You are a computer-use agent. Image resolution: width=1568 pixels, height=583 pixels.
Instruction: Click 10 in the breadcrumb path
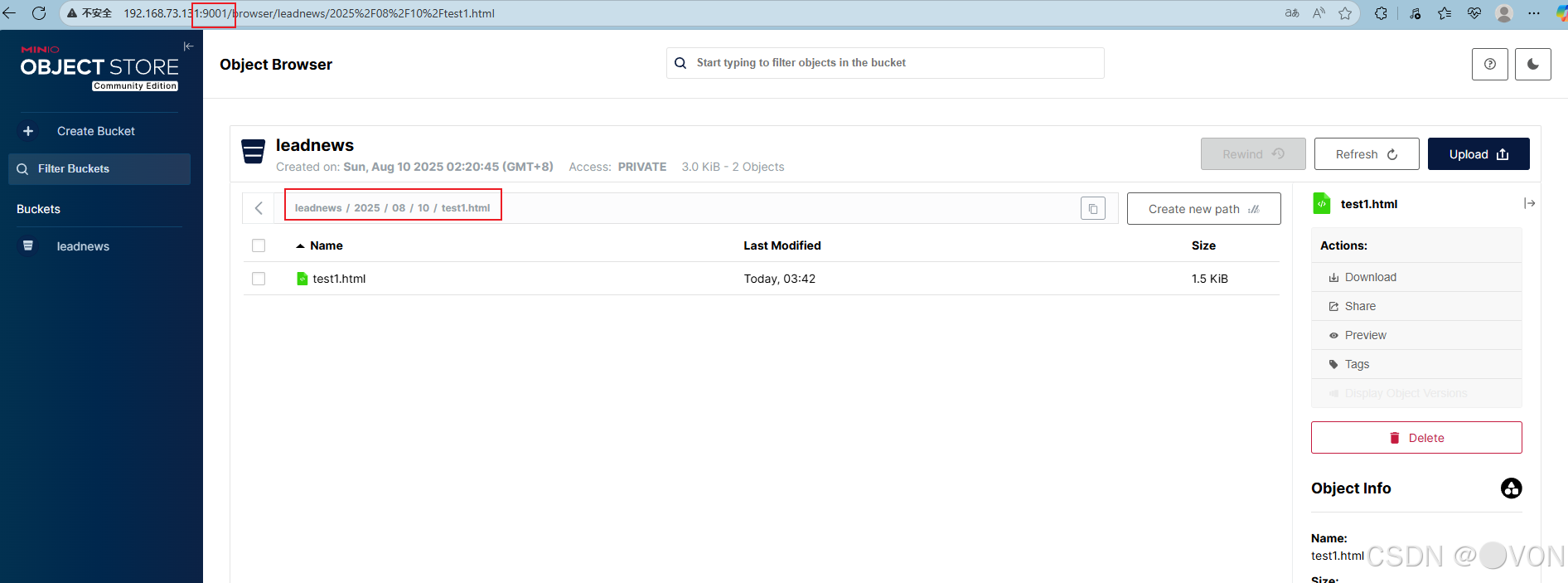click(x=423, y=208)
